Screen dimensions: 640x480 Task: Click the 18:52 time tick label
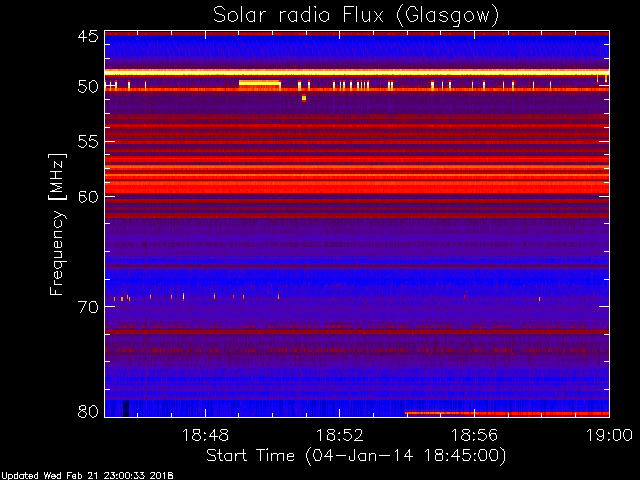(x=340, y=435)
